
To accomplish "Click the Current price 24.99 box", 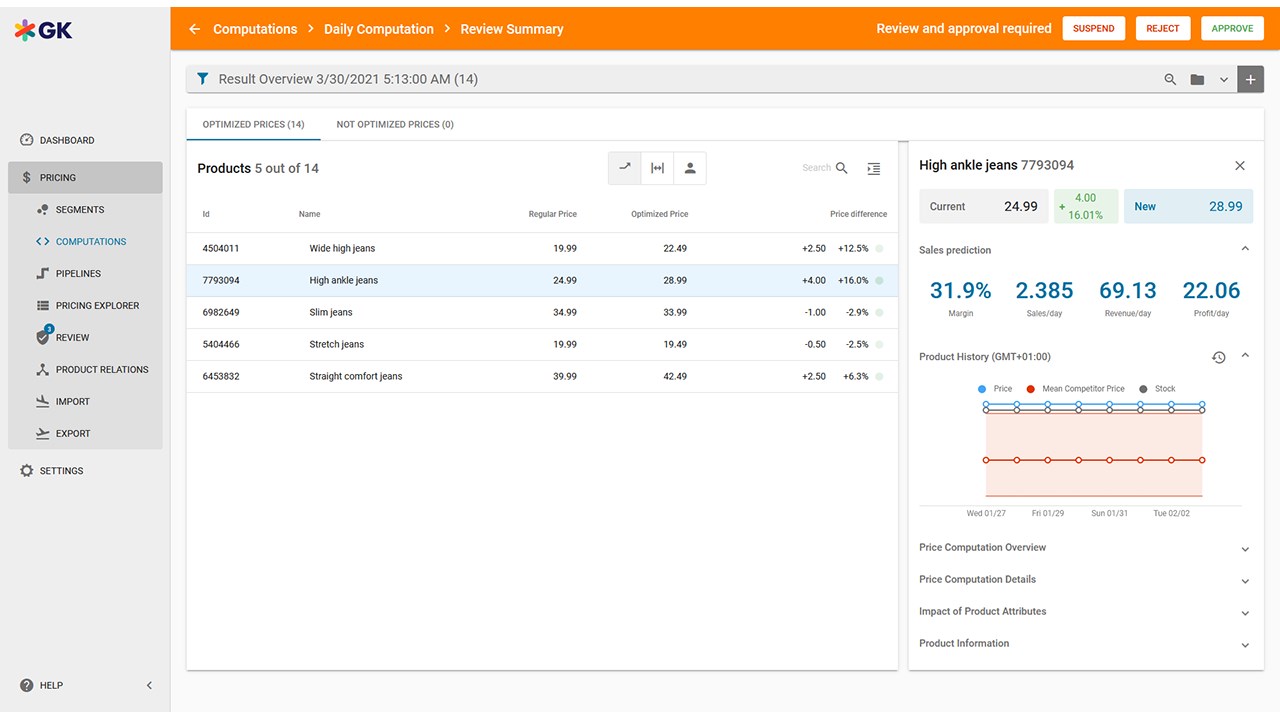I will pyautogui.click(x=983, y=207).
